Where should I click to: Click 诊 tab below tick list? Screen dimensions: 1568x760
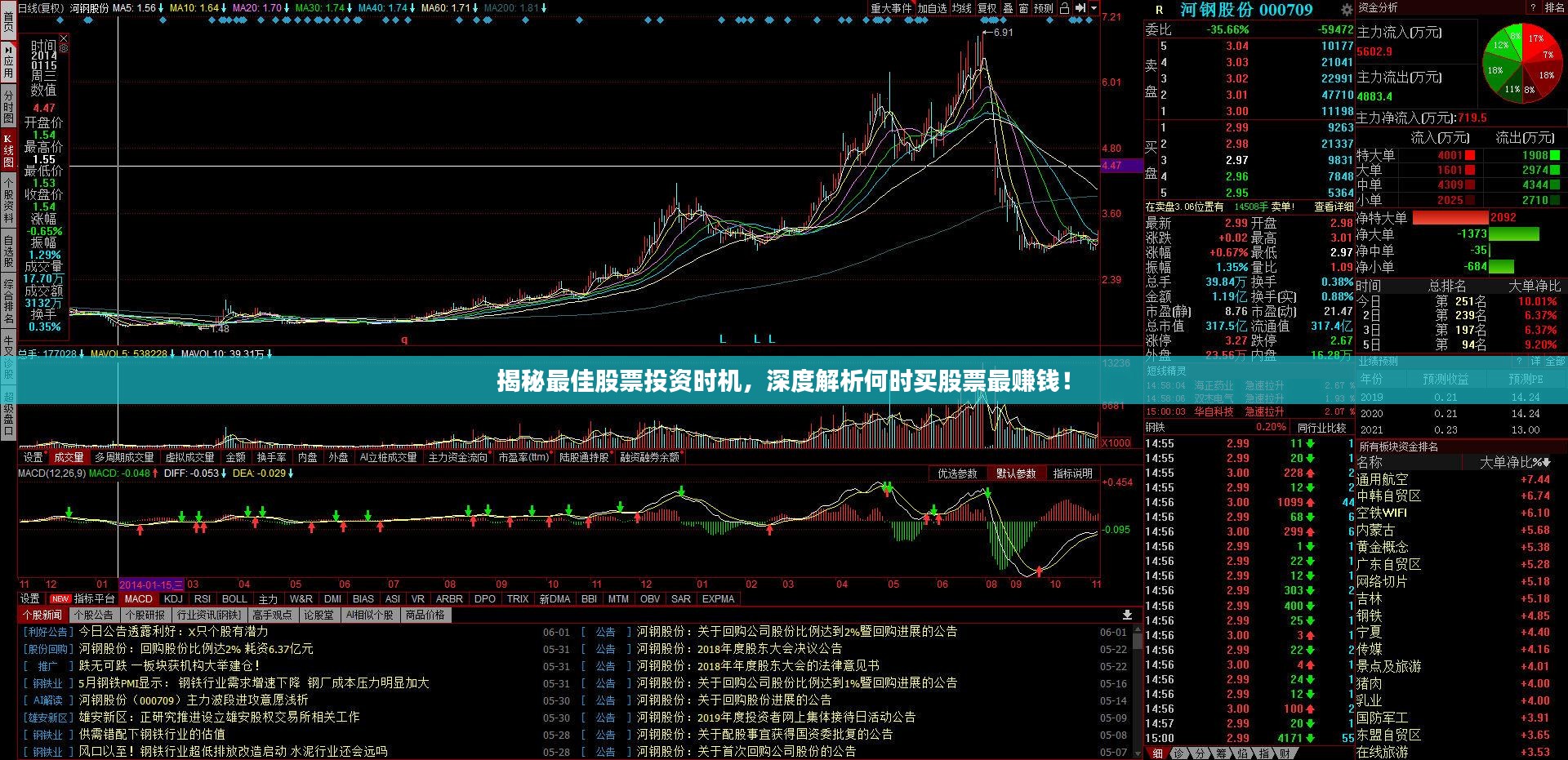click(1179, 753)
